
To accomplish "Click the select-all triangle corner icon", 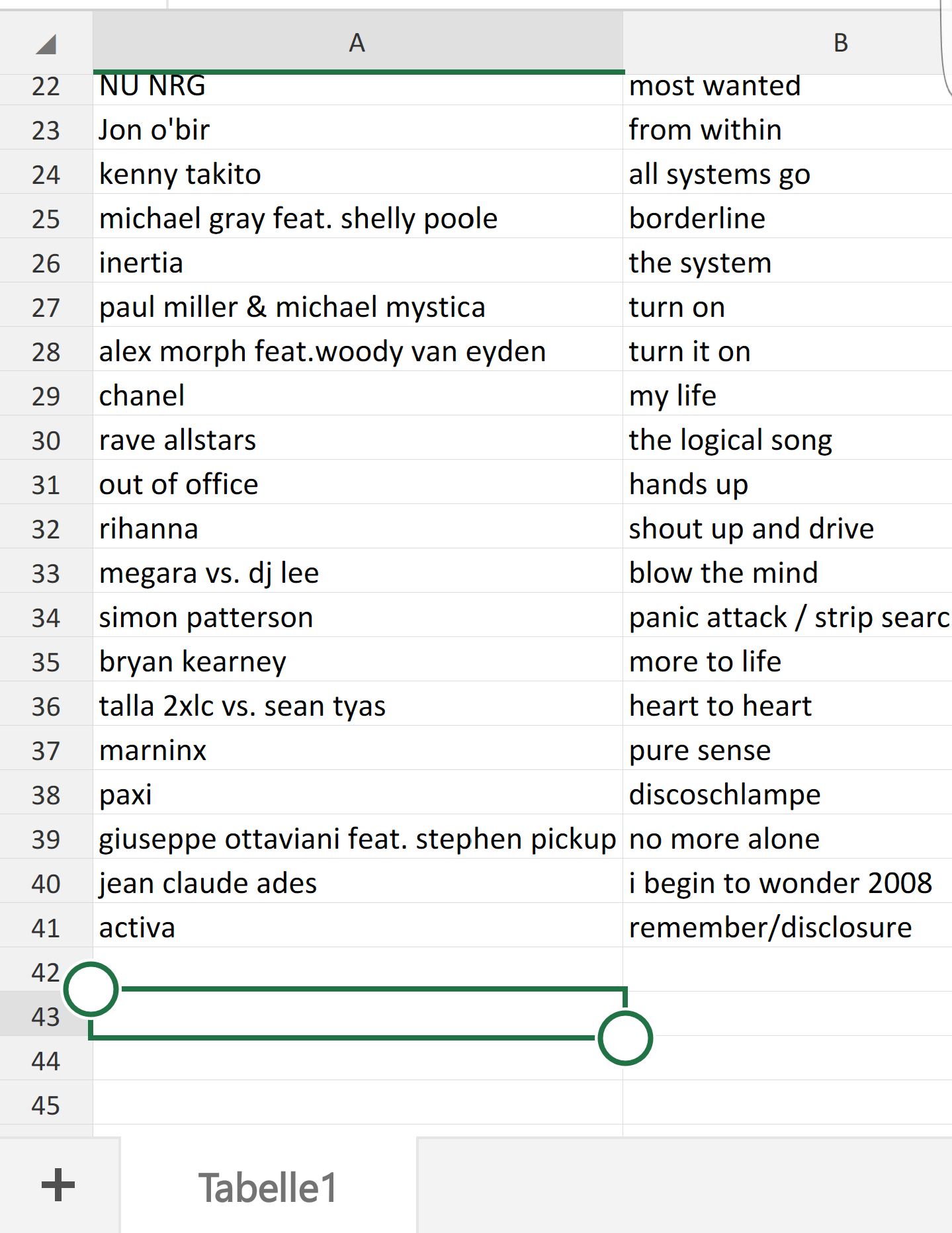I will pyautogui.click(x=46, y=44).
